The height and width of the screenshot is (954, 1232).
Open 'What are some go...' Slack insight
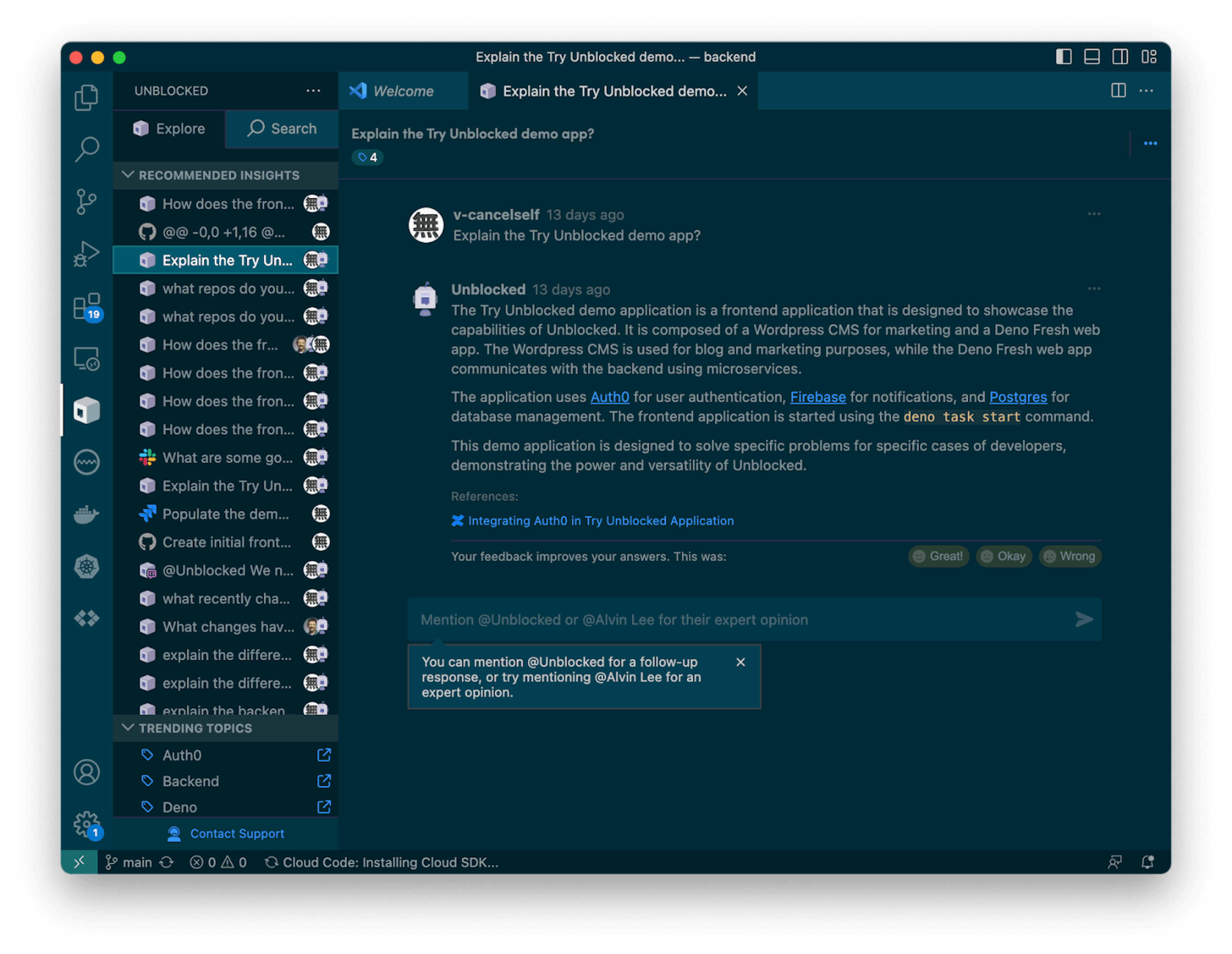225,457
